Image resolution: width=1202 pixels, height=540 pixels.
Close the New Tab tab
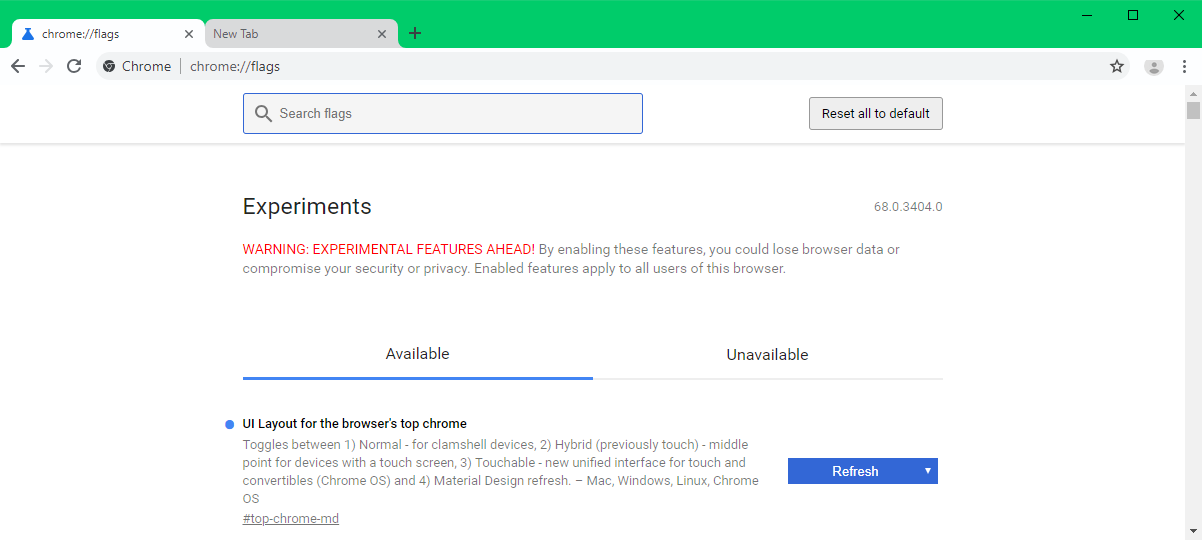point(382,34)
